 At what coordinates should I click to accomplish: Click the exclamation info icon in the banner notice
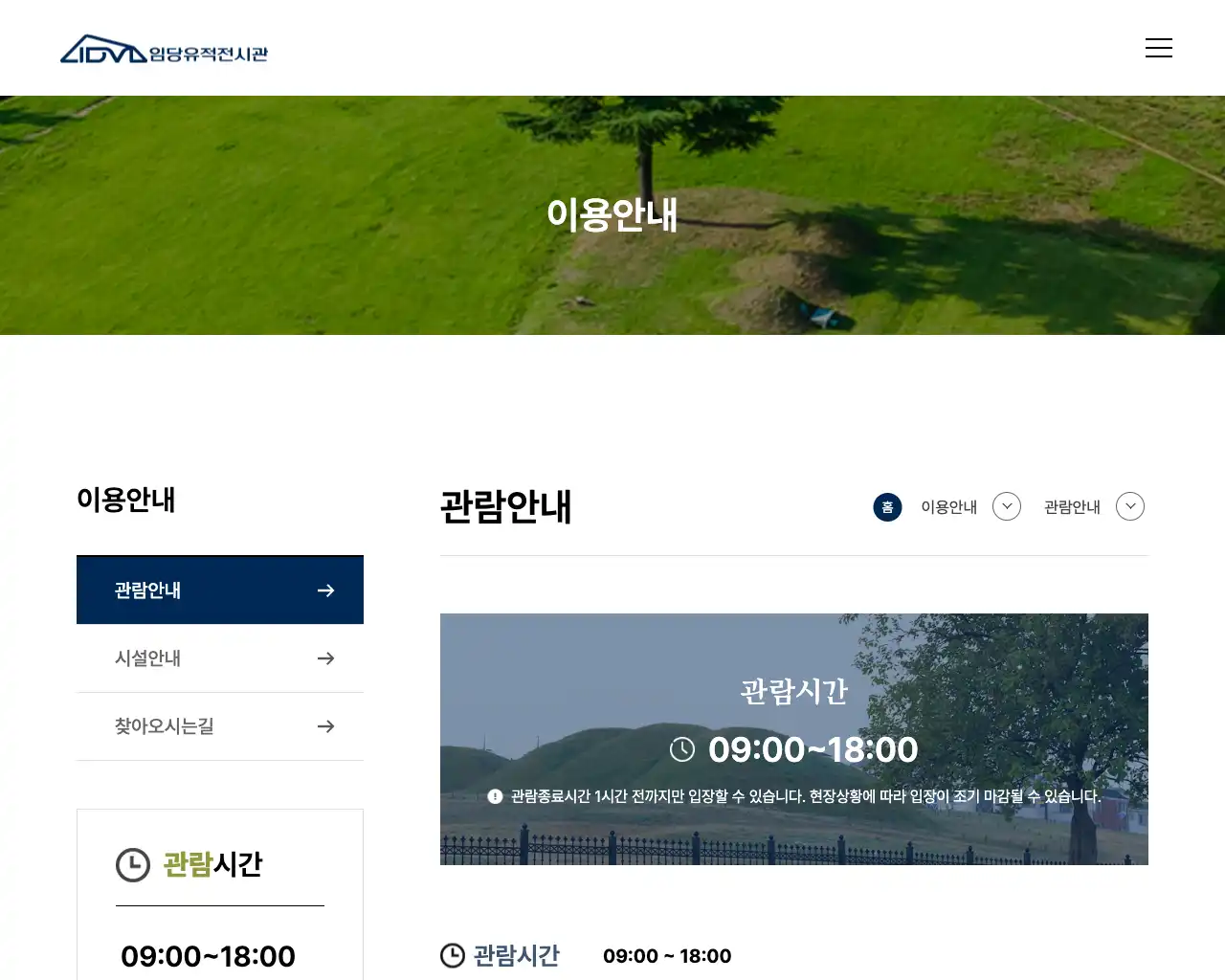494,794
